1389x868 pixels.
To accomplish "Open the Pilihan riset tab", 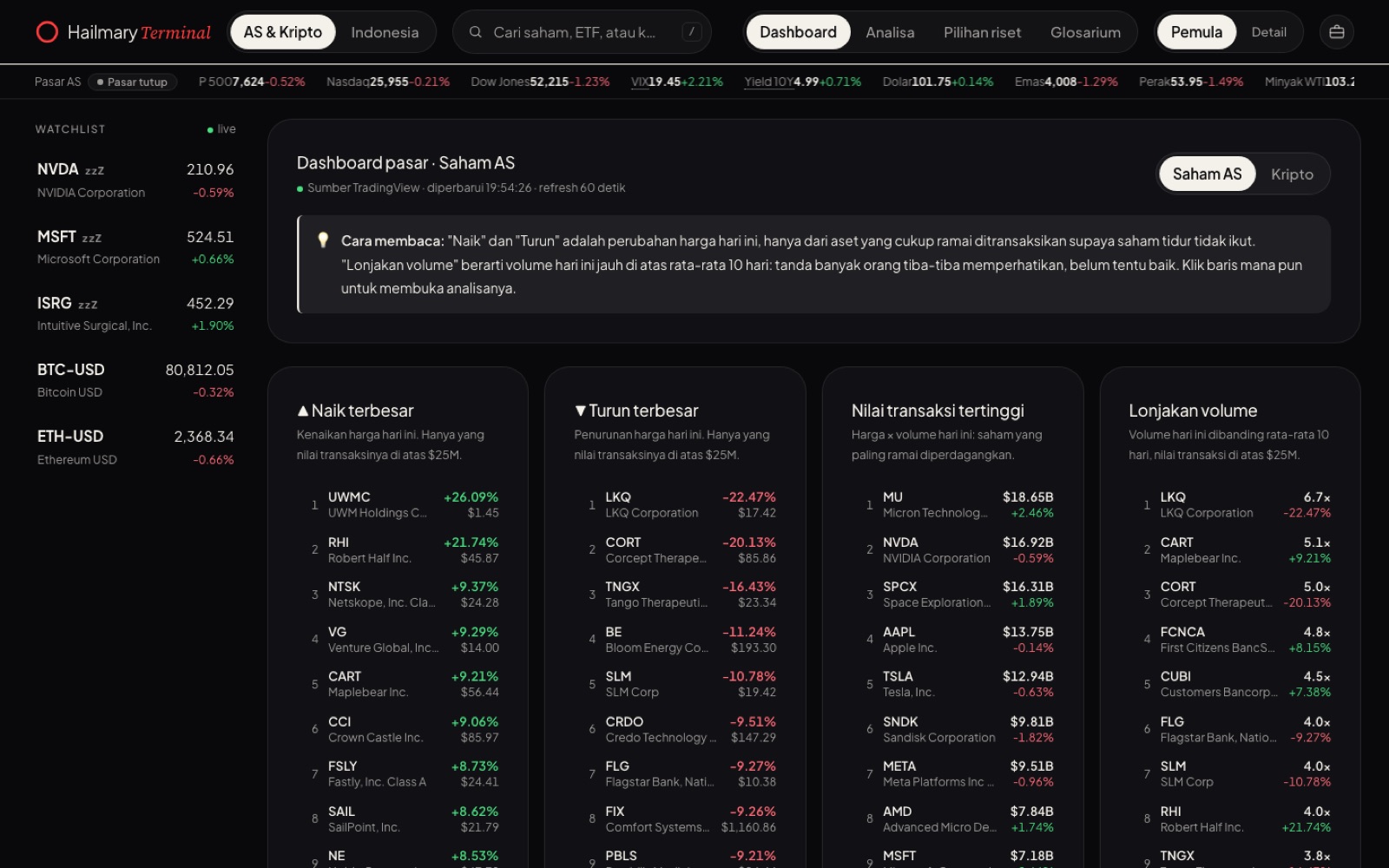I will [x=982, y=32].
